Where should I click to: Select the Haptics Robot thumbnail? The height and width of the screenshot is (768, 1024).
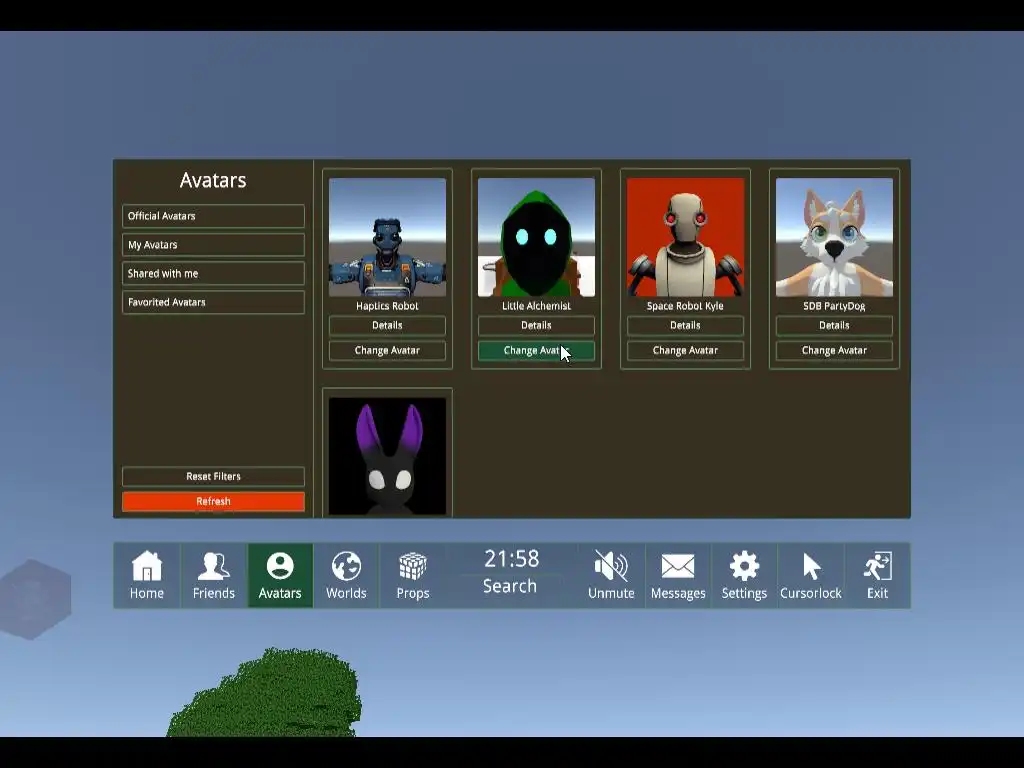coord(387,237)
